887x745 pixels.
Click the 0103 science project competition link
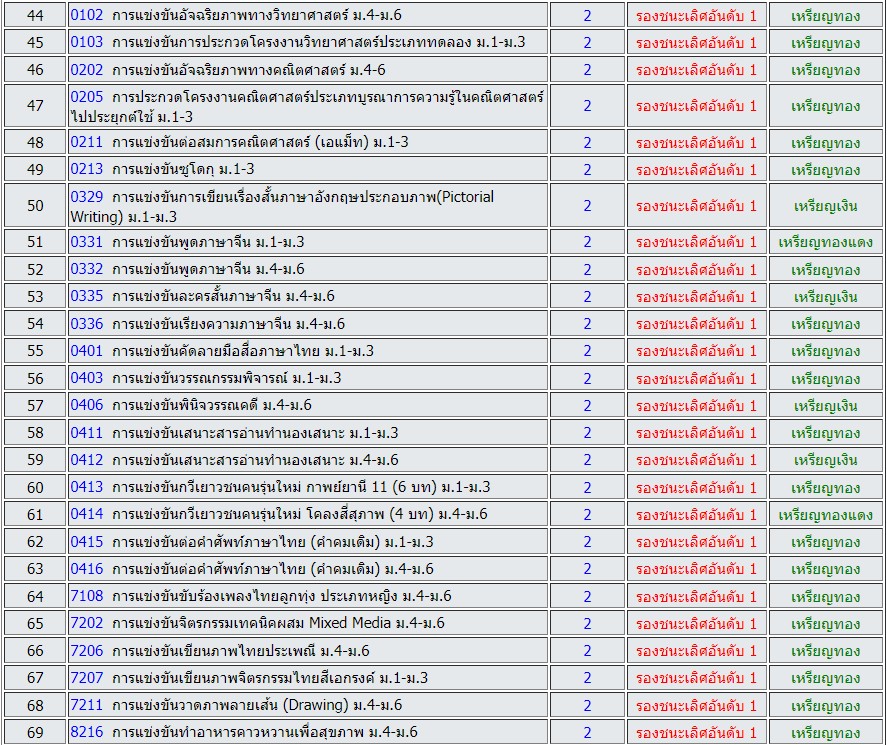[x=86, y=43]
